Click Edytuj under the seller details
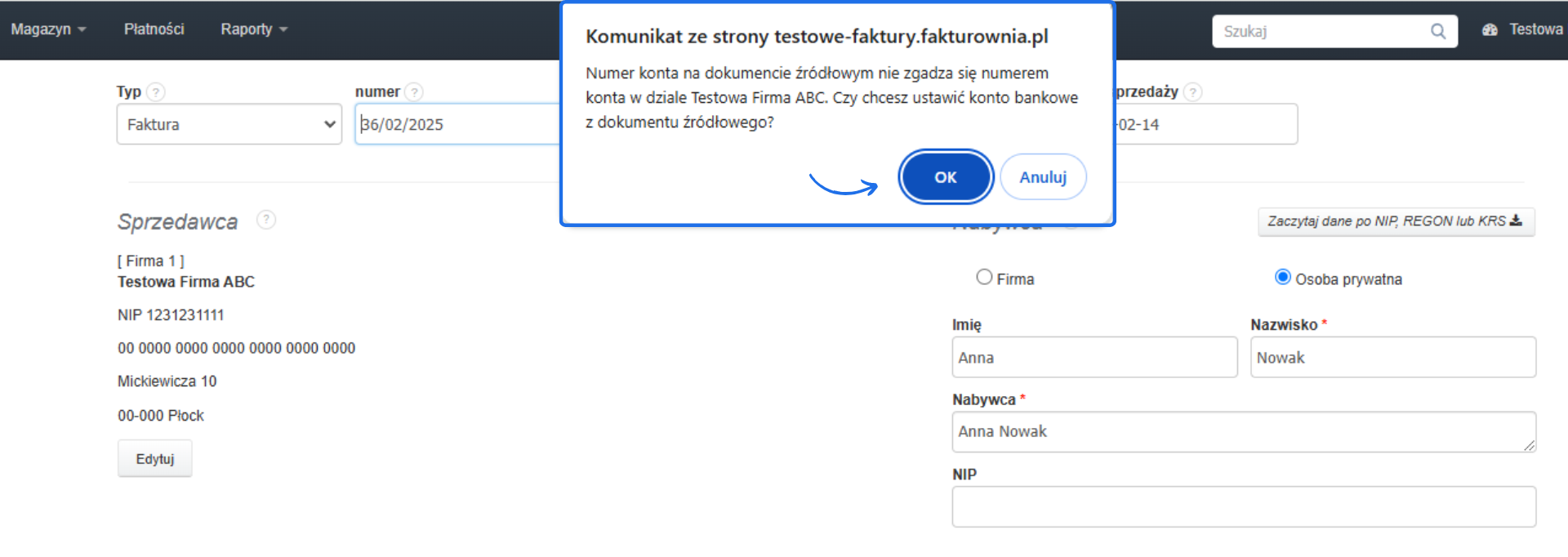Screen dimensions: 1568x557 [154, 458]
